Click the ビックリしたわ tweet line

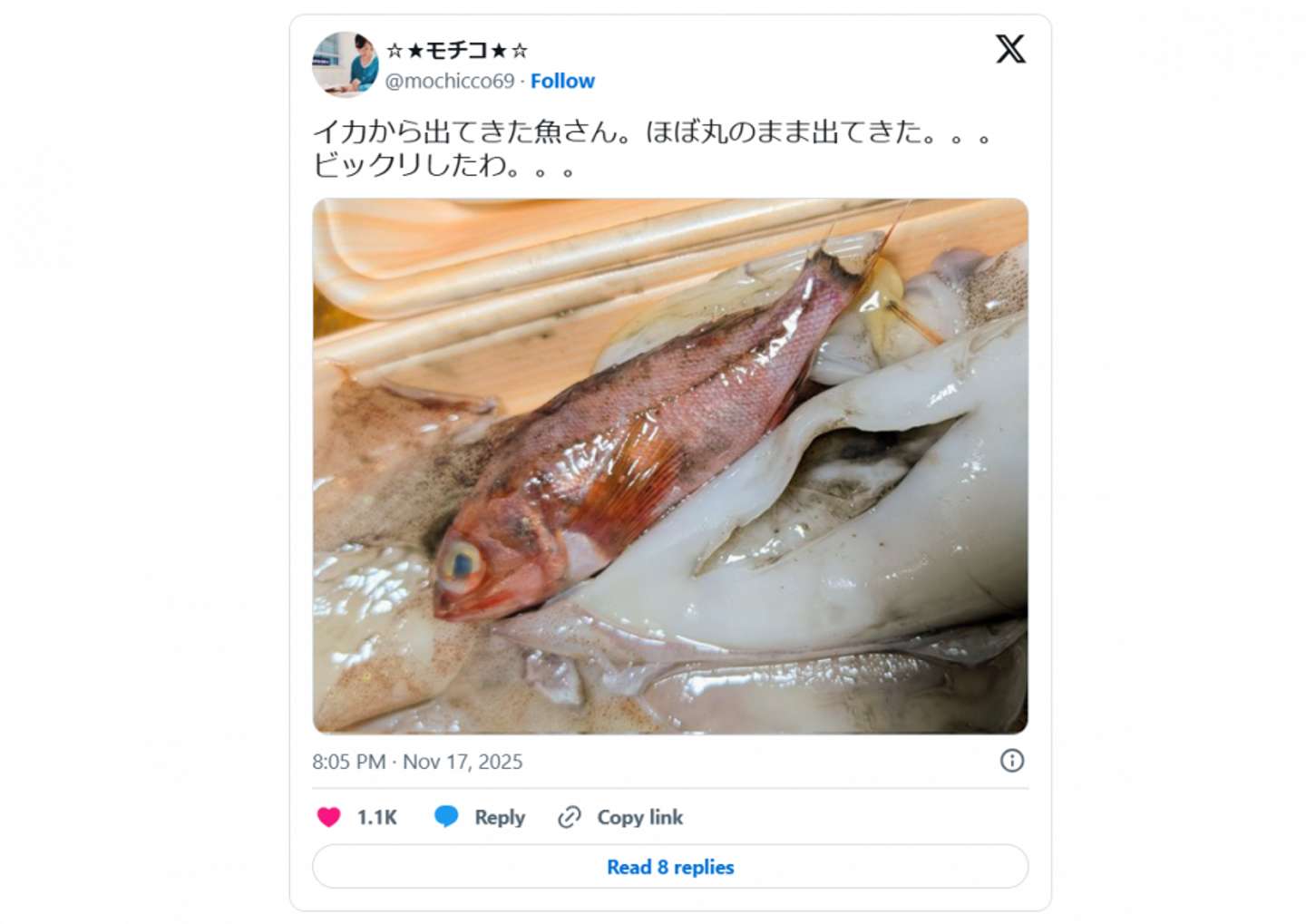[x=444, y=166]
